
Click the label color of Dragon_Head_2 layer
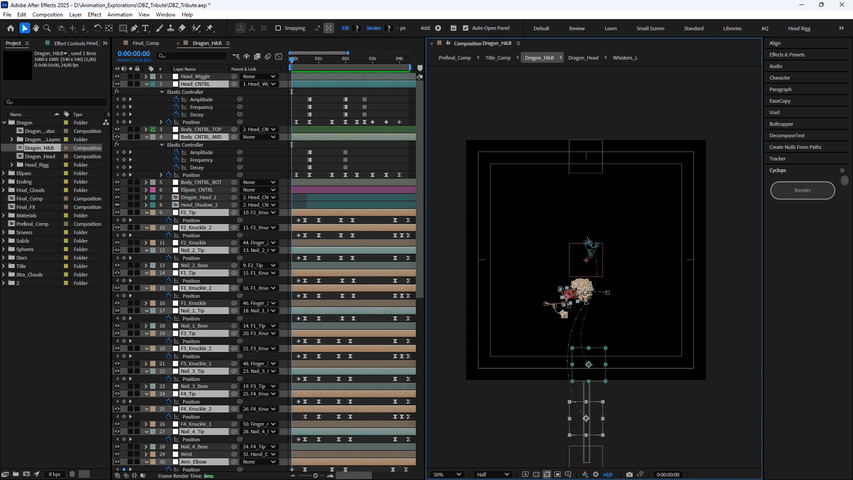tap(153, 197)
